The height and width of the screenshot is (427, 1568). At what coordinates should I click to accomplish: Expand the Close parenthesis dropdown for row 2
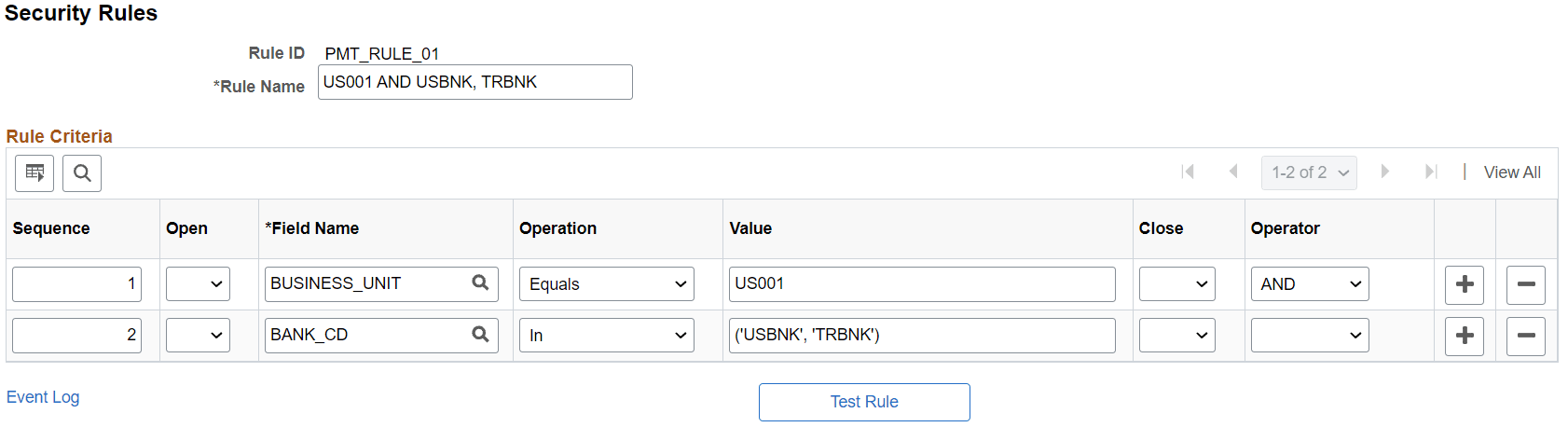click(x=1176, y=336)
